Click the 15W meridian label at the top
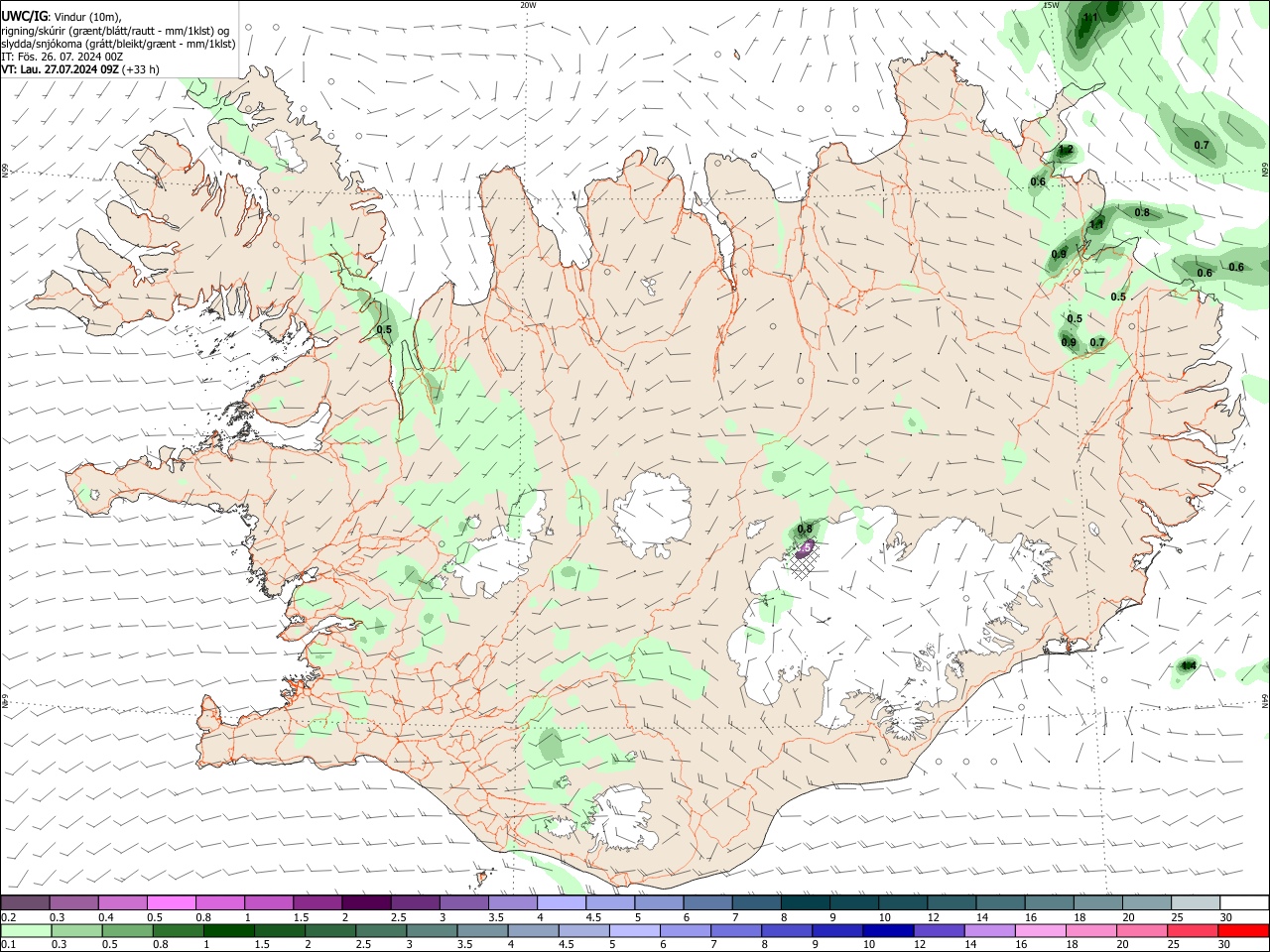1270x952 pixels. point(1051,5)
